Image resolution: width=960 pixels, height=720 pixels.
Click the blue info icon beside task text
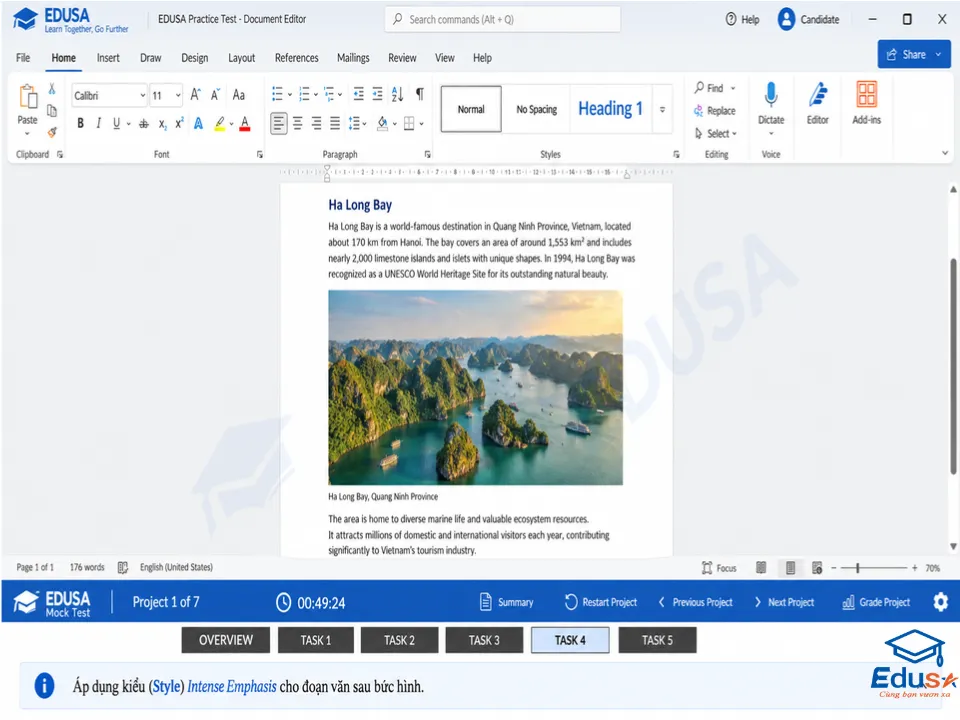tap(44, 686)
